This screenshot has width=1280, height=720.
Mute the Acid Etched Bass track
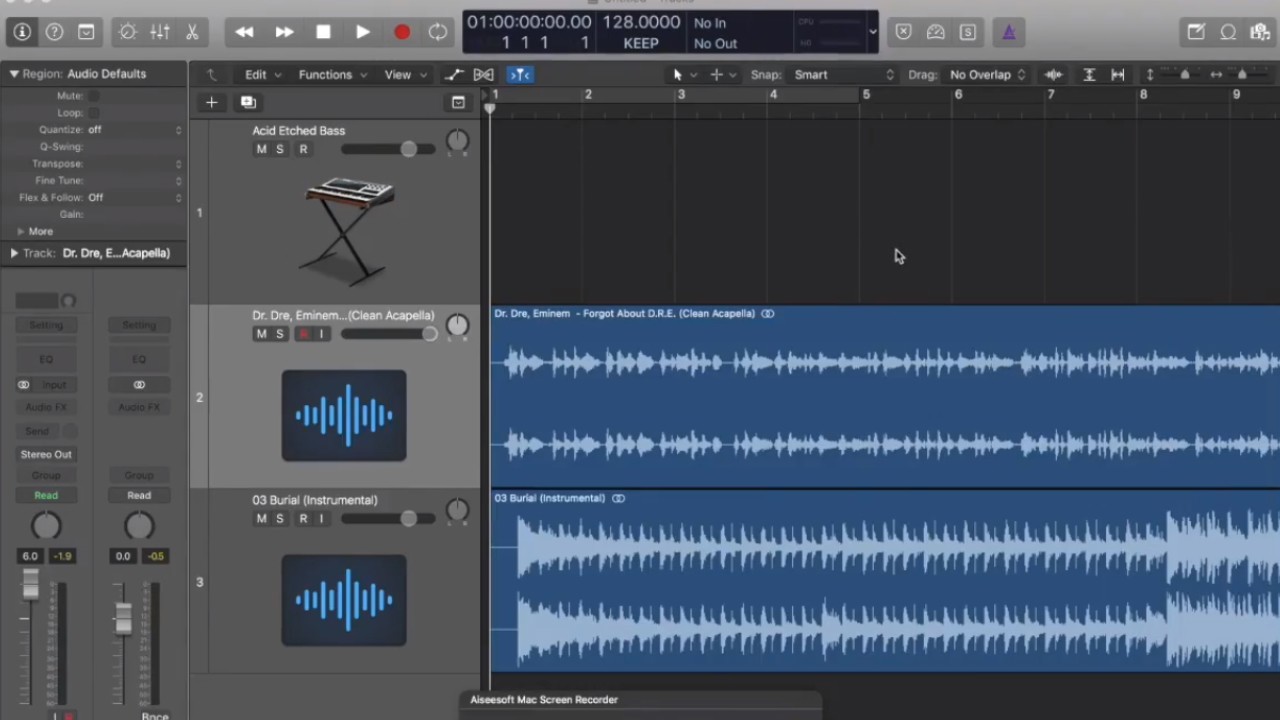click(x=261, y=148)
